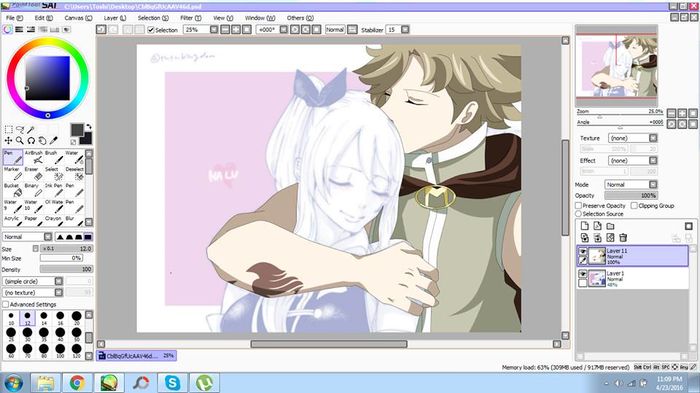Click the foreground color swatch
Screen dimensions: 700x393
coord(77,130)
